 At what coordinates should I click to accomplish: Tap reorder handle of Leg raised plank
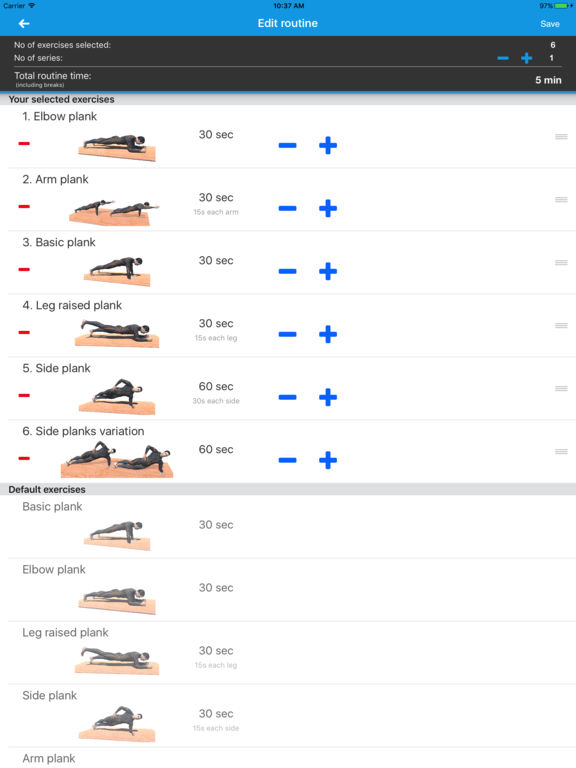(561, 326)
